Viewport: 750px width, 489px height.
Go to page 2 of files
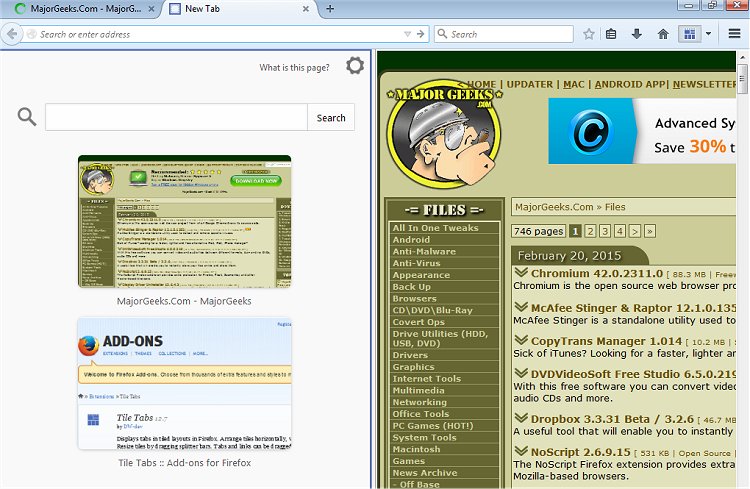coord(590,232)
